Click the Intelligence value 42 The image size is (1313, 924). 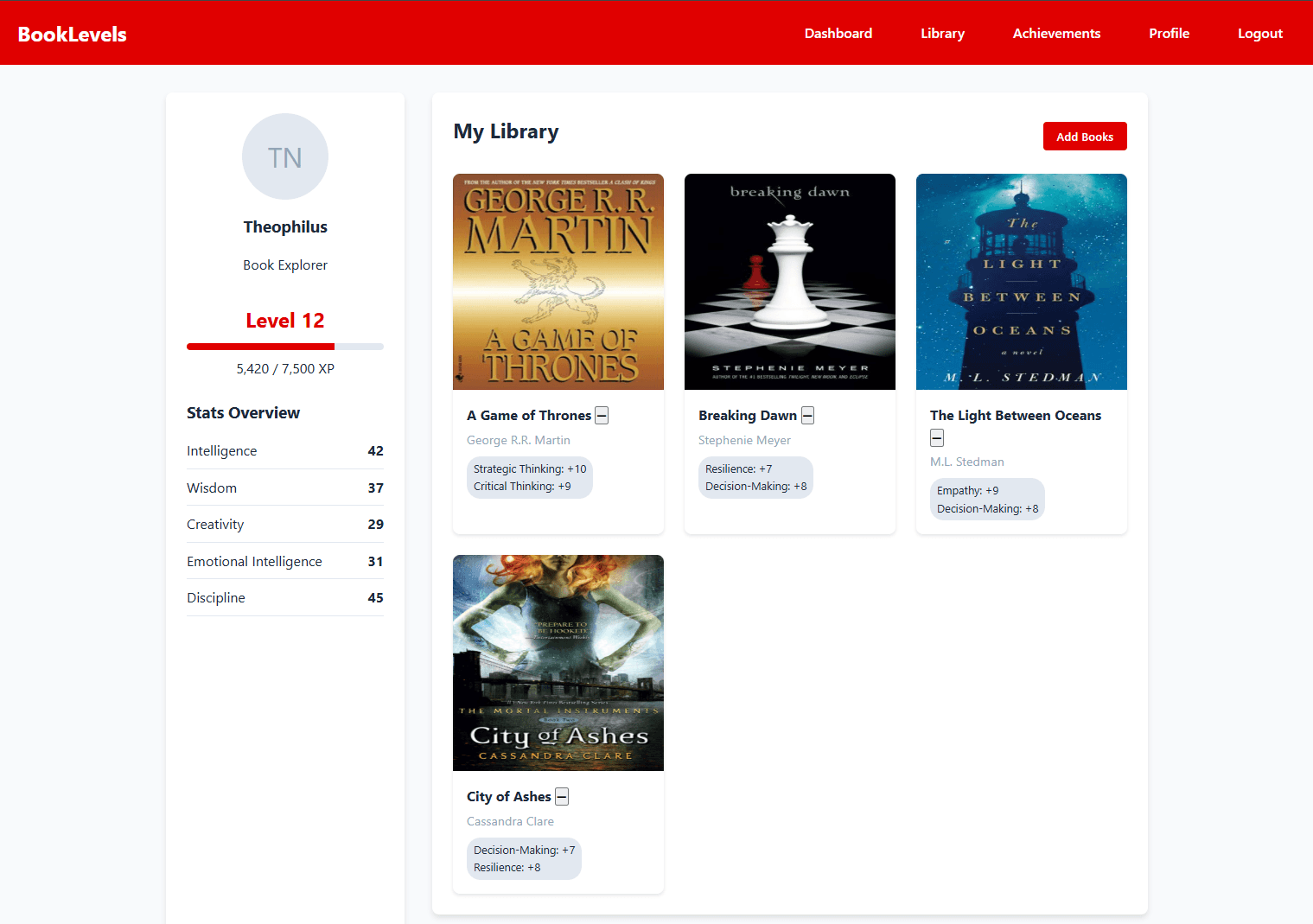click(x=375, y=451)
